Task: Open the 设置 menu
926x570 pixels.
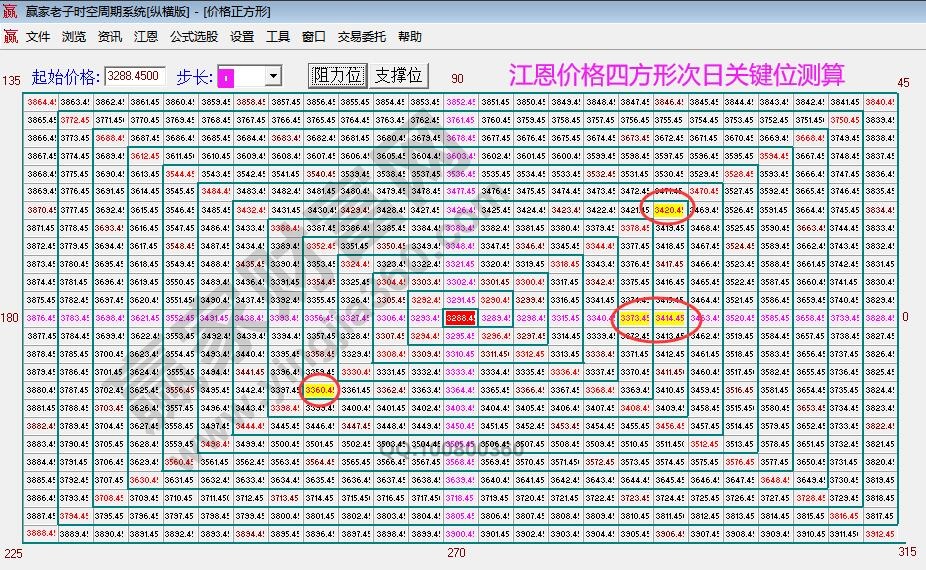Action: tap(242, 37)
